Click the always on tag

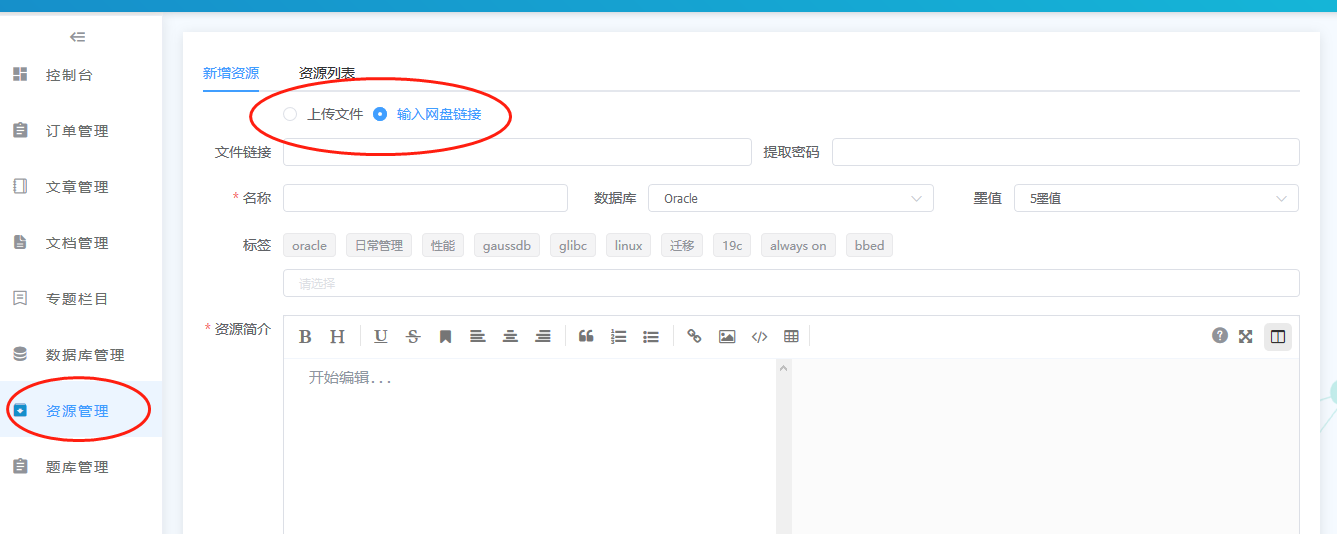(x=798, y=245)
